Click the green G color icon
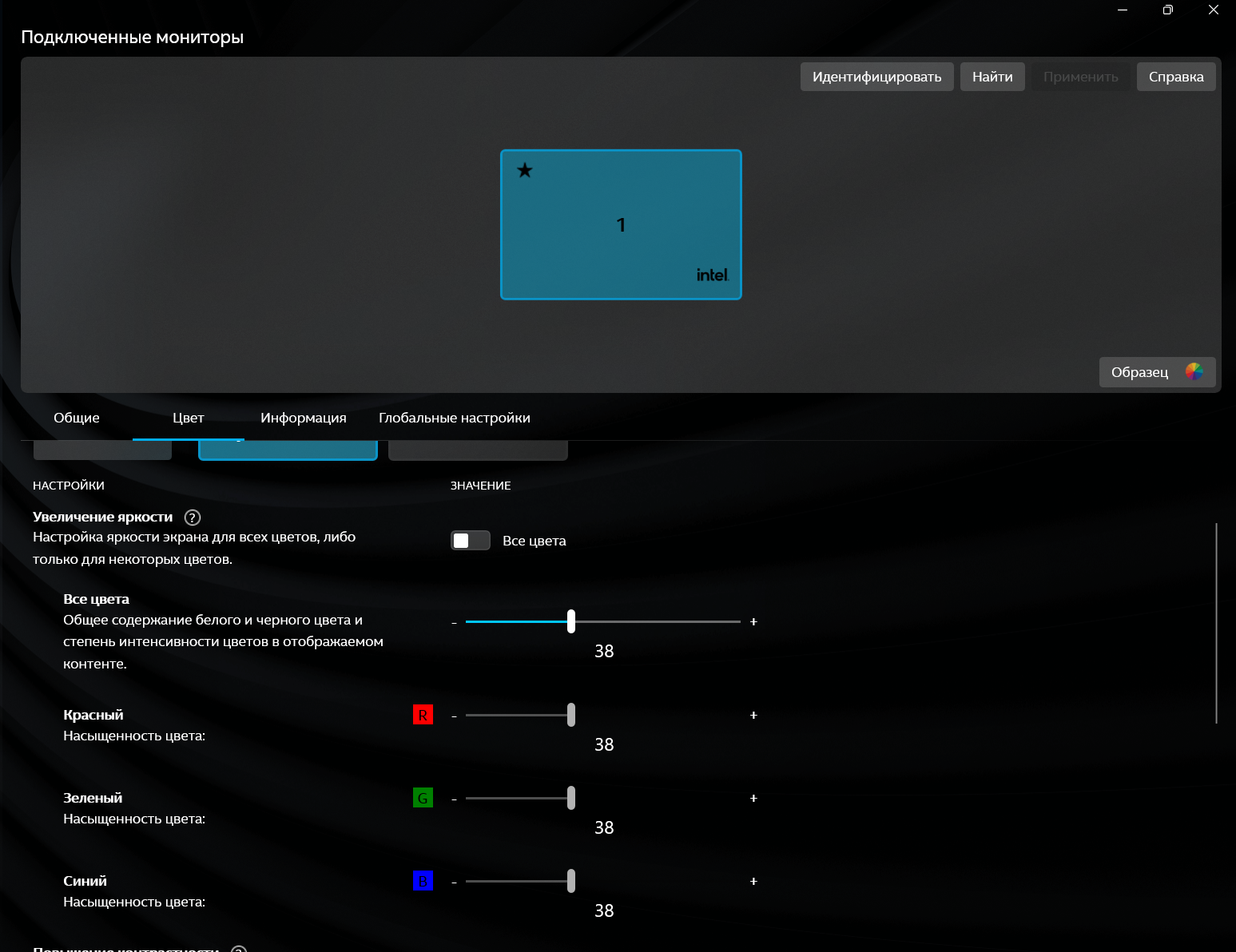 pos(423,798)
